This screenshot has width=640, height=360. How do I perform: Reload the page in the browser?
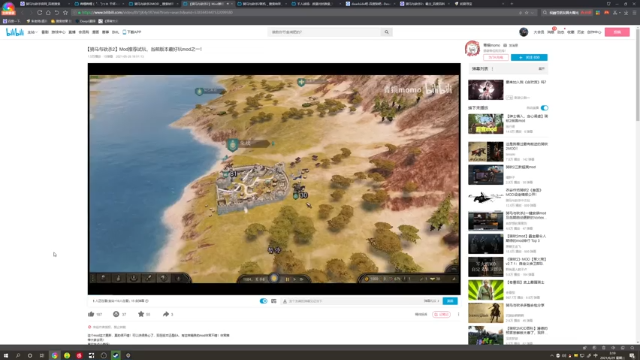point(40,13)
